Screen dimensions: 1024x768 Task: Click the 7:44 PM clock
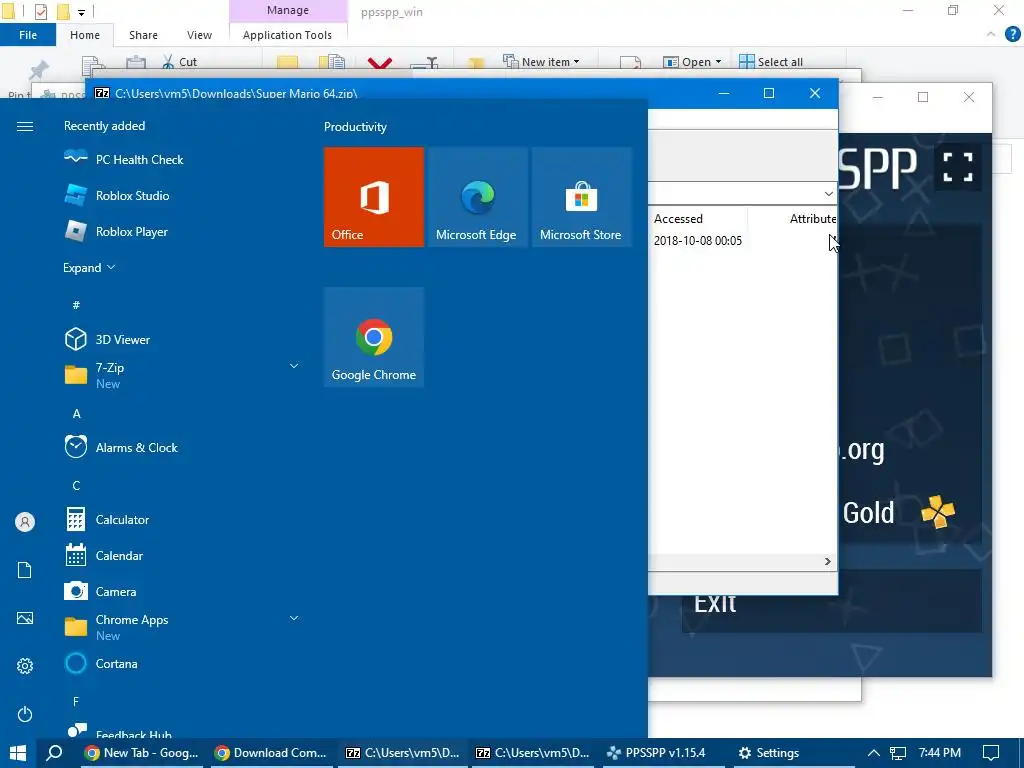(x=940, y=753)
